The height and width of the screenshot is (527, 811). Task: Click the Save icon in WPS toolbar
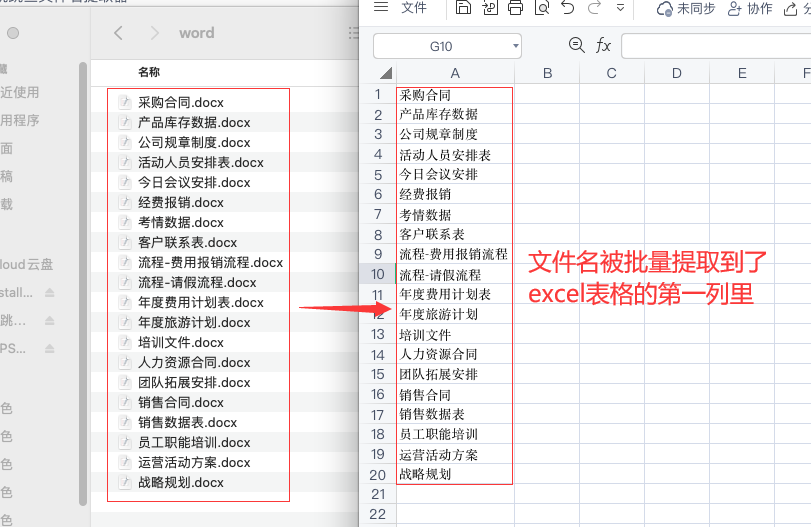(463, 9)
